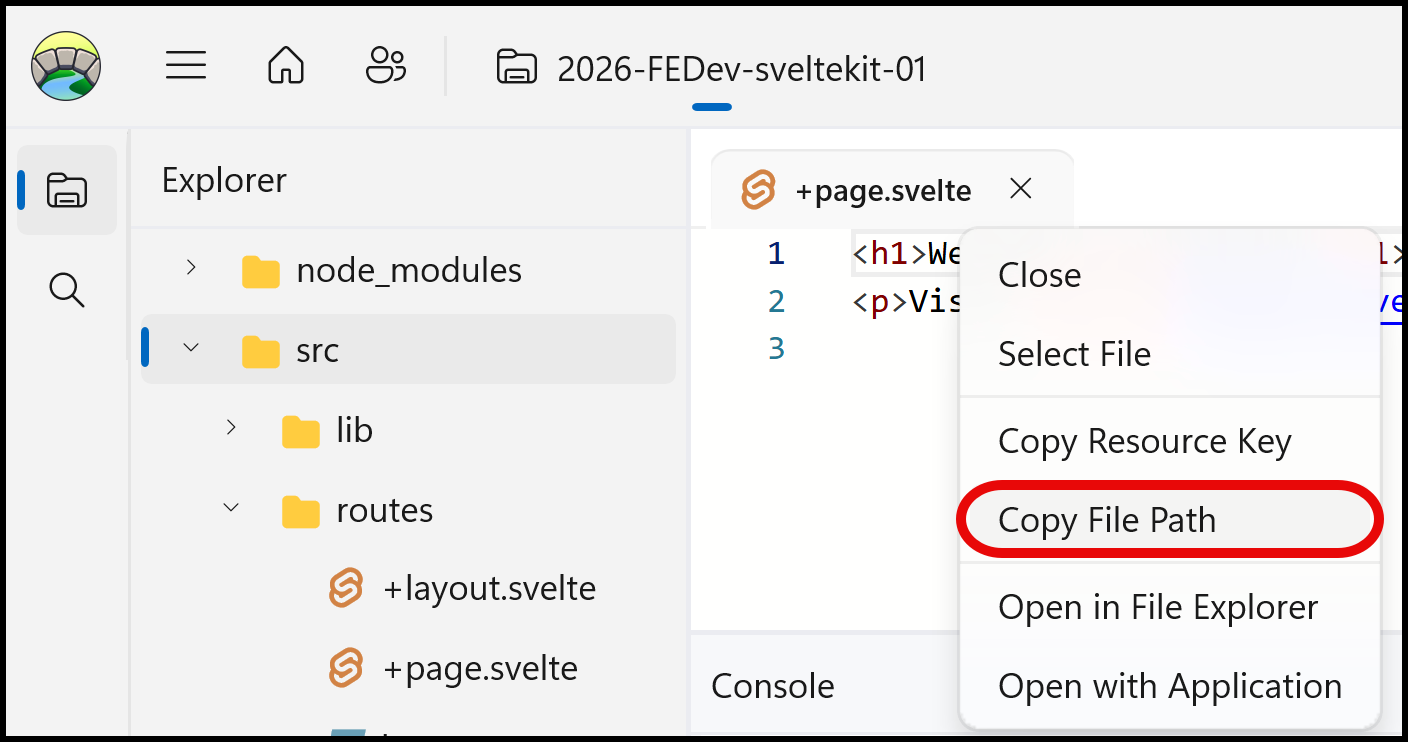This screenshot has height=742, width=1408.
Task: Click the app logo icon
Action: pos(66,66)
